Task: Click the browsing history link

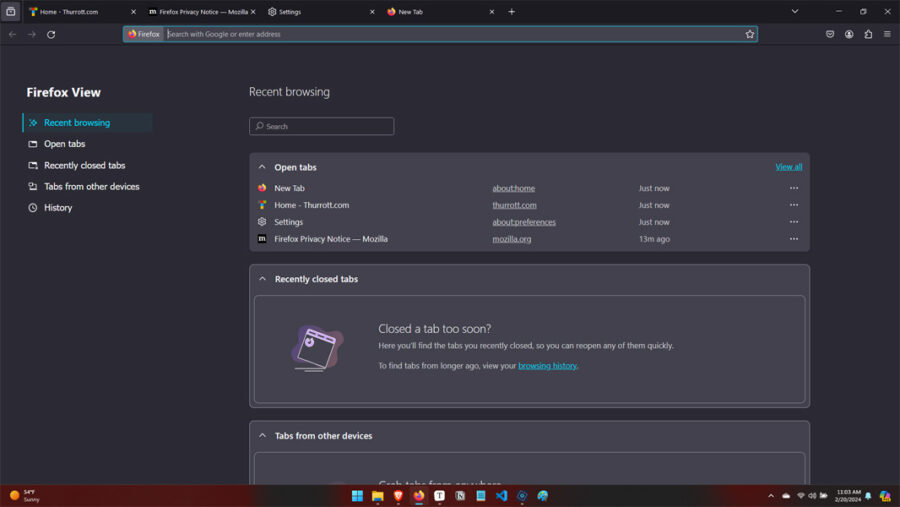Action: [548, 366]
